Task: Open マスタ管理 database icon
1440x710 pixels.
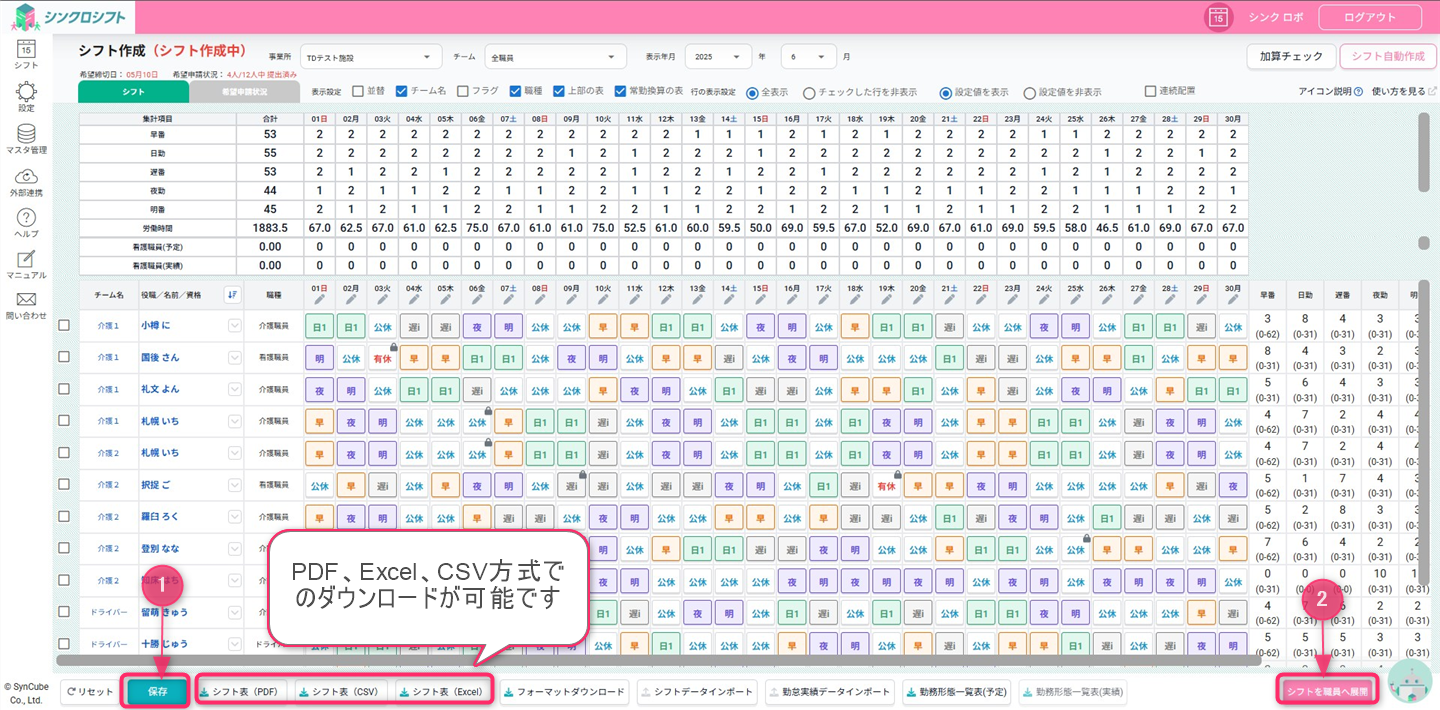Action: pyautogui.click(x=26, y=134)
